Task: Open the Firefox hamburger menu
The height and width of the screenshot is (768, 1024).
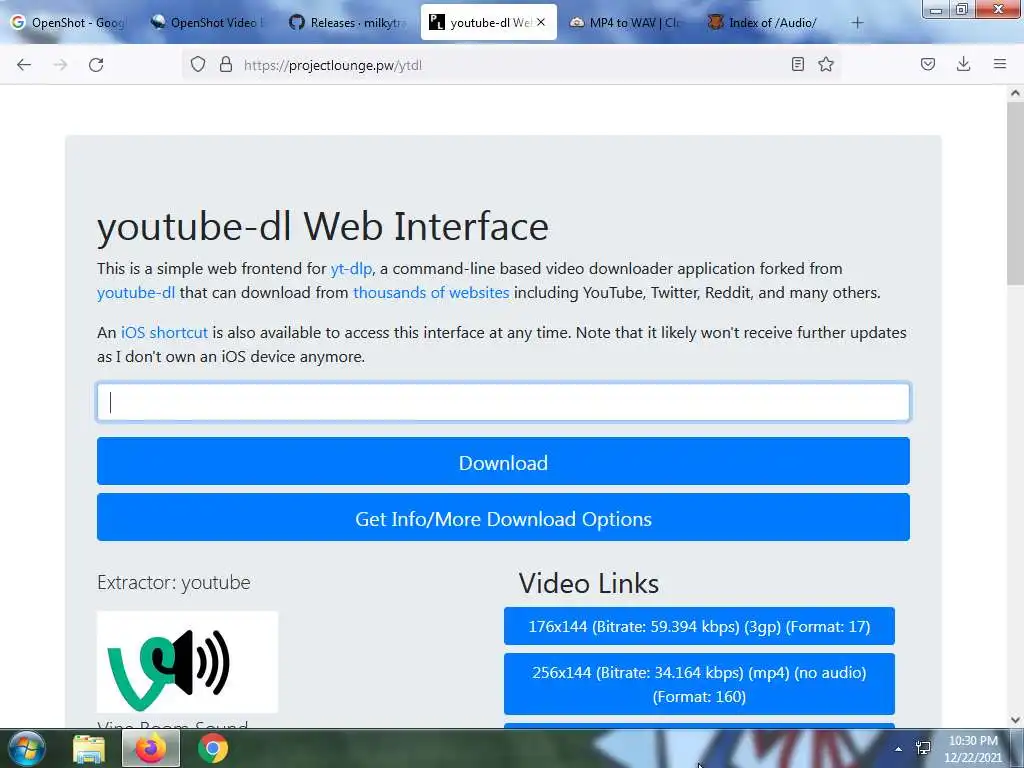Action: 1000,65
